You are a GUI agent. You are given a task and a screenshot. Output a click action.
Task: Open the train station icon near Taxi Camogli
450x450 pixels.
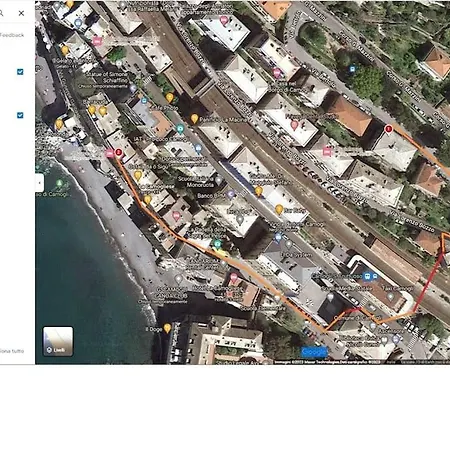(367, 276)
